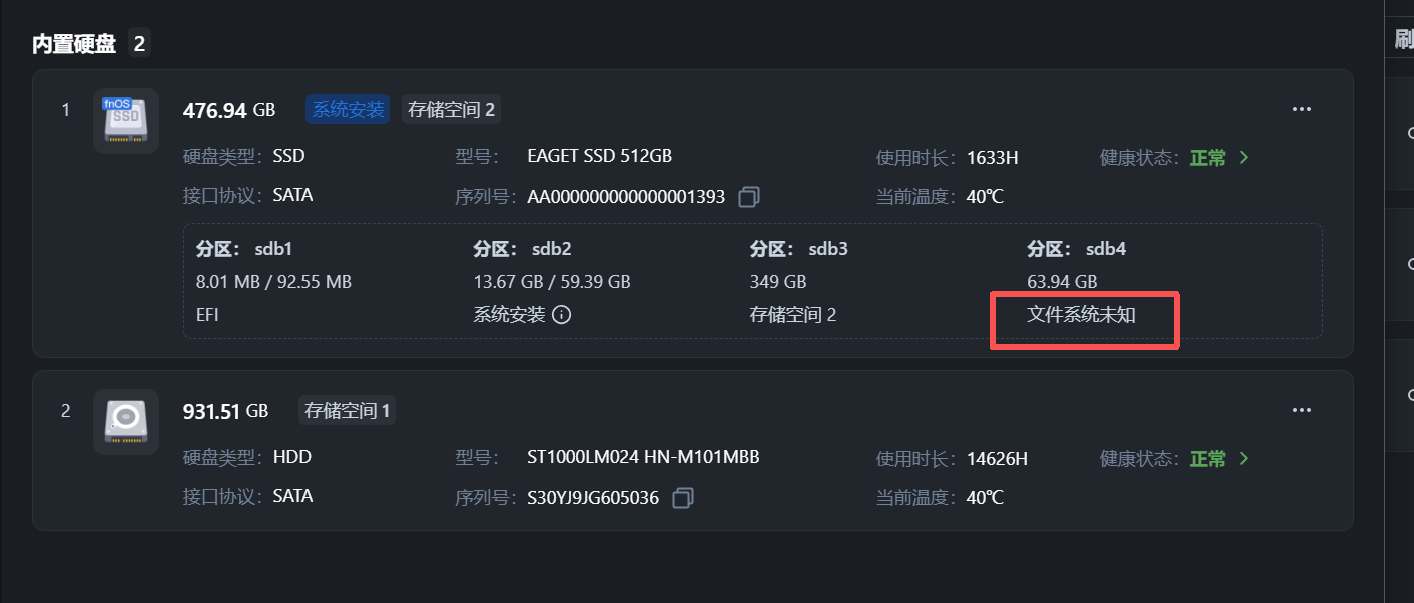Copy the SSD serial number AA000000000000001393
1414x603 pixels.
coord(749,197)
